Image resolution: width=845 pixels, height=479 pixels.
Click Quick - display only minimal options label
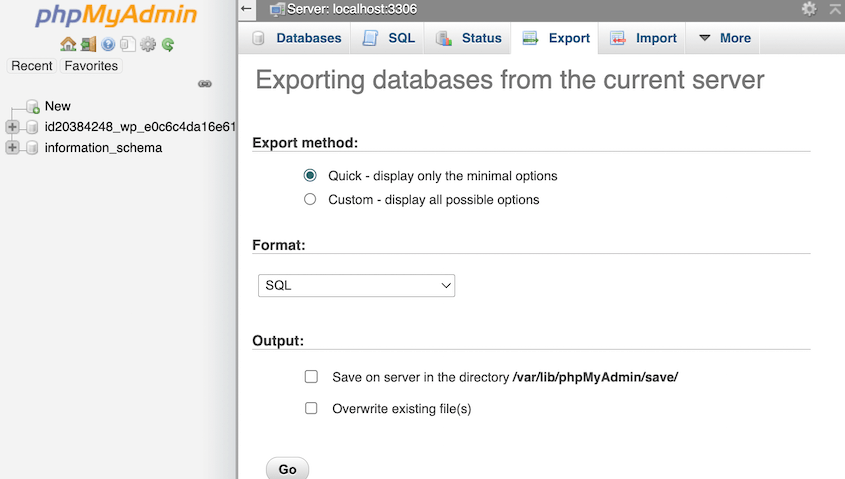[443, 176]
